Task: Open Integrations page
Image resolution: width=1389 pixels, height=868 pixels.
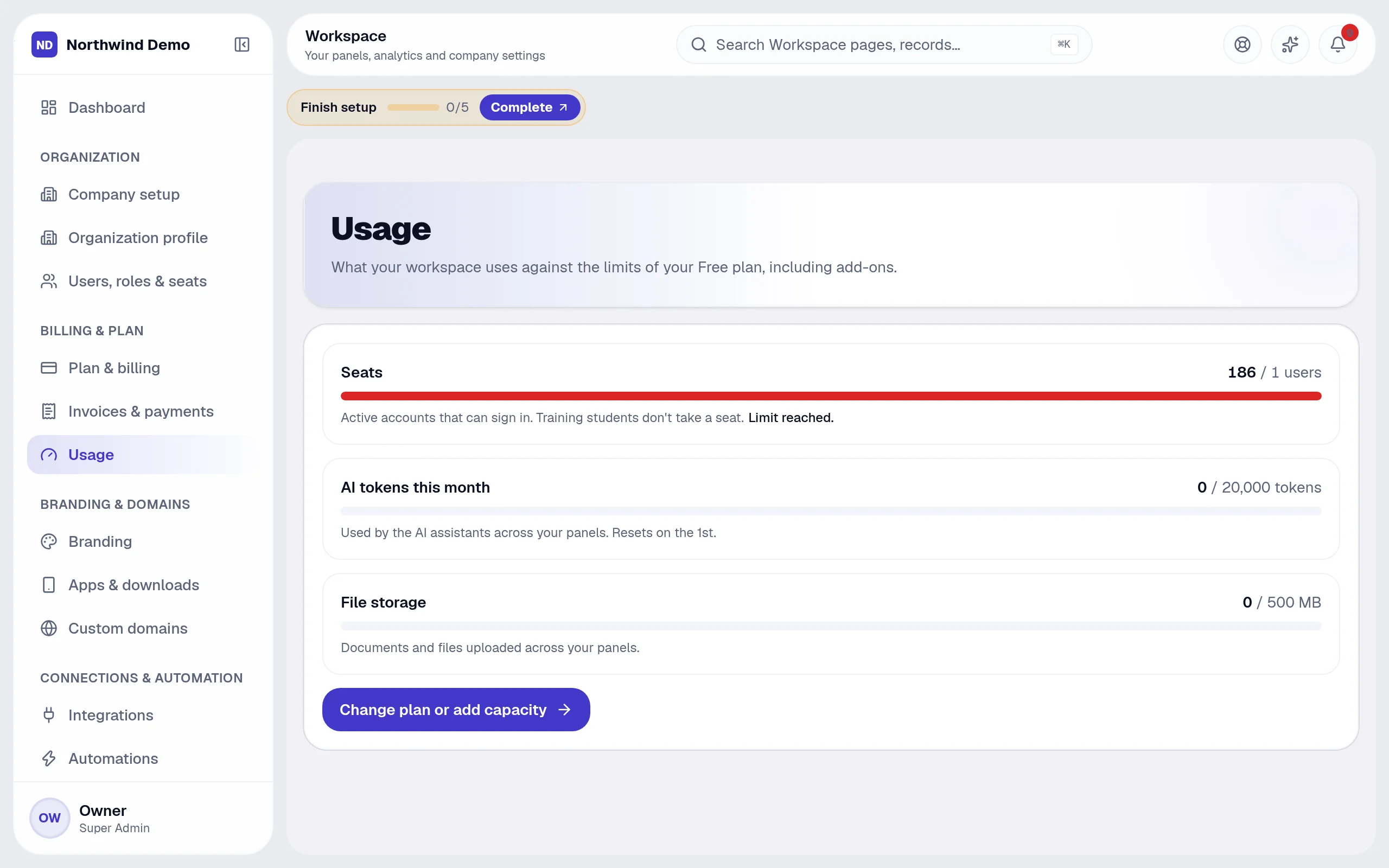Action: click(x=143, y=716)
